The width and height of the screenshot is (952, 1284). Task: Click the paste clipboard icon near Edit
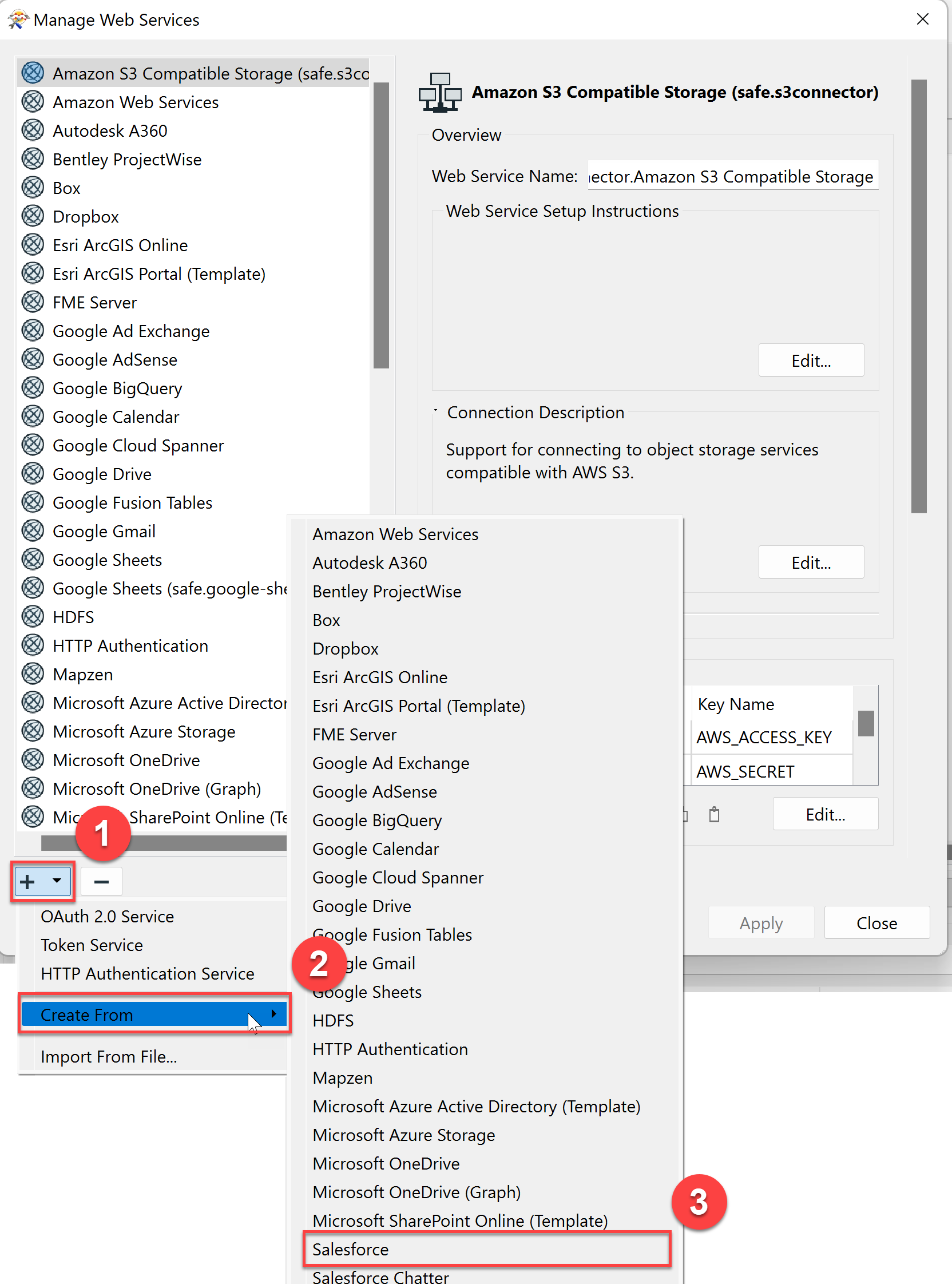[x=715, y=814]
